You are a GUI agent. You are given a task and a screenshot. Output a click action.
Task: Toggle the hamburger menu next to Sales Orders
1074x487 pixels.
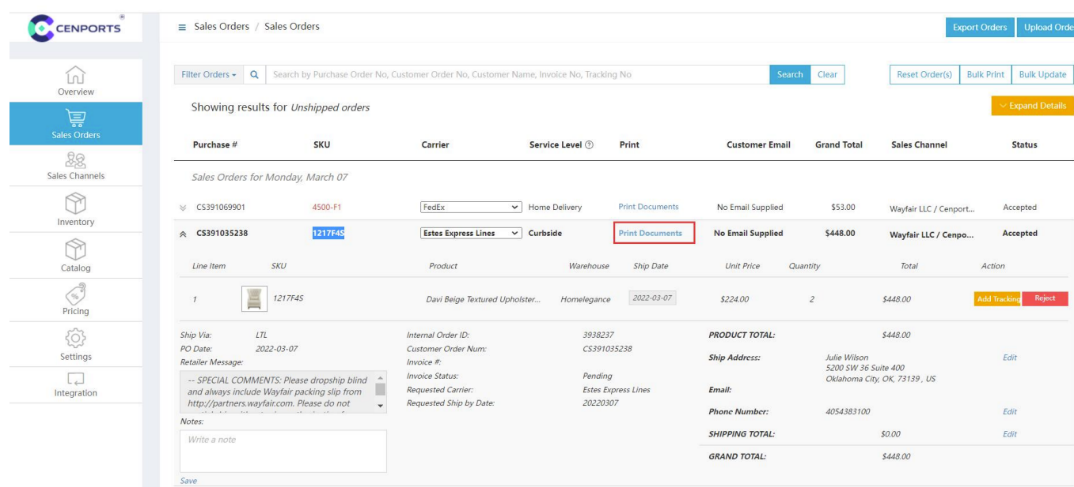[182, 27]
